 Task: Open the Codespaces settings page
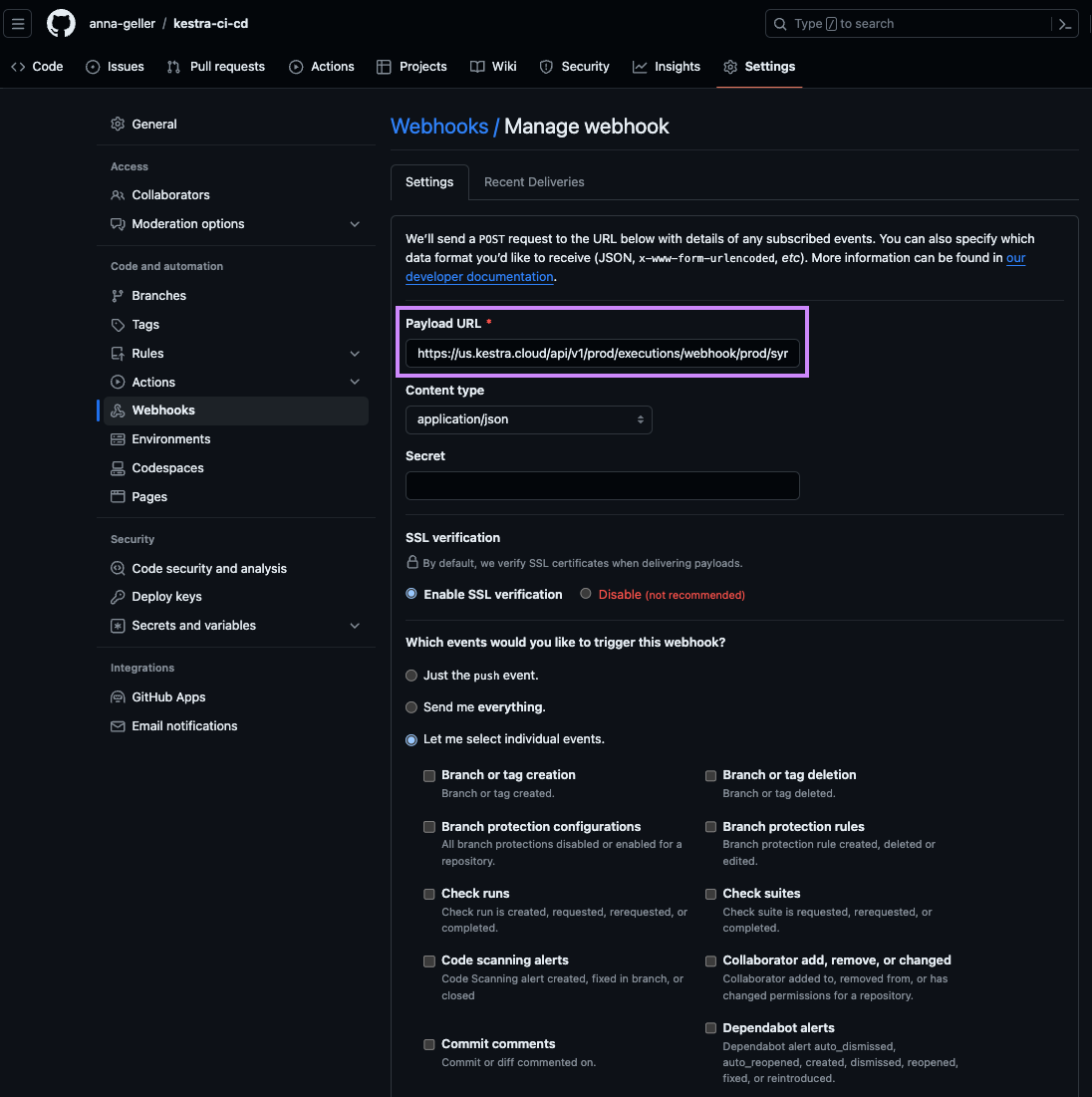[167, 467]
